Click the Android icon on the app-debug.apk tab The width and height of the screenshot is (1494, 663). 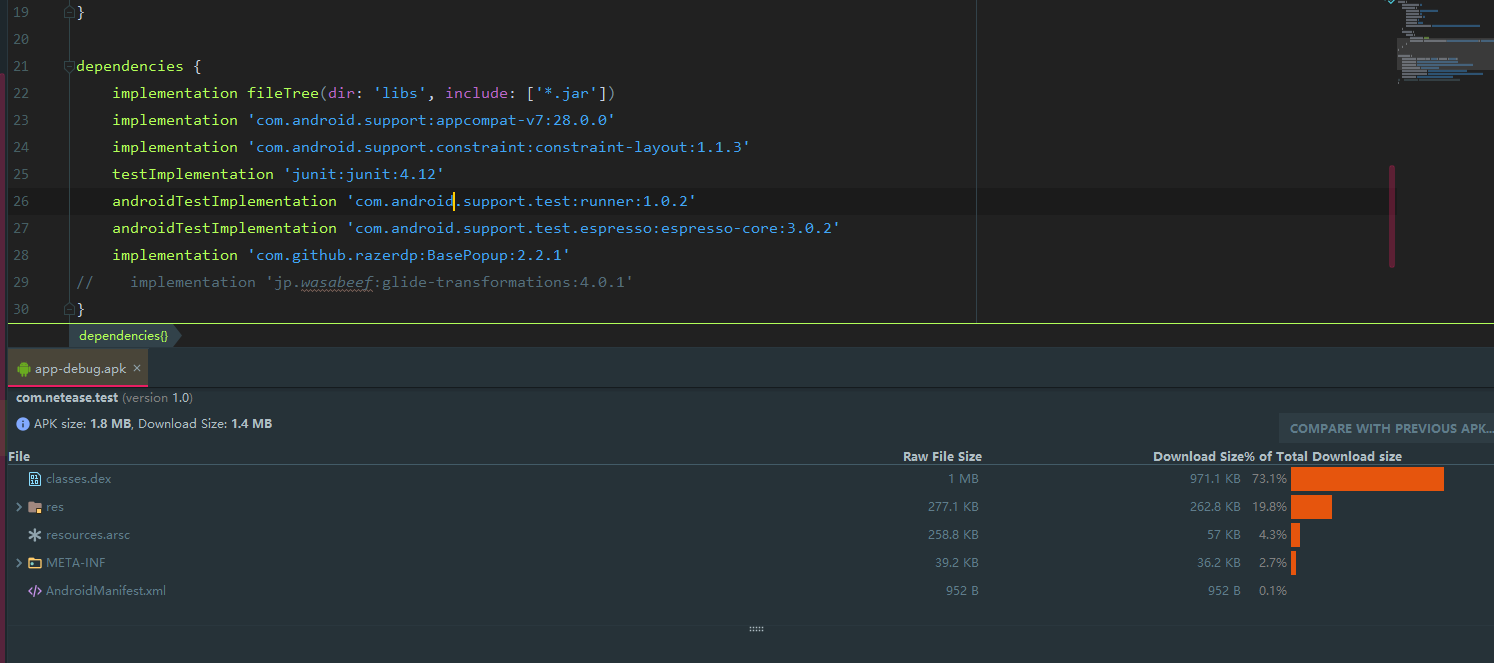[22, 368]
